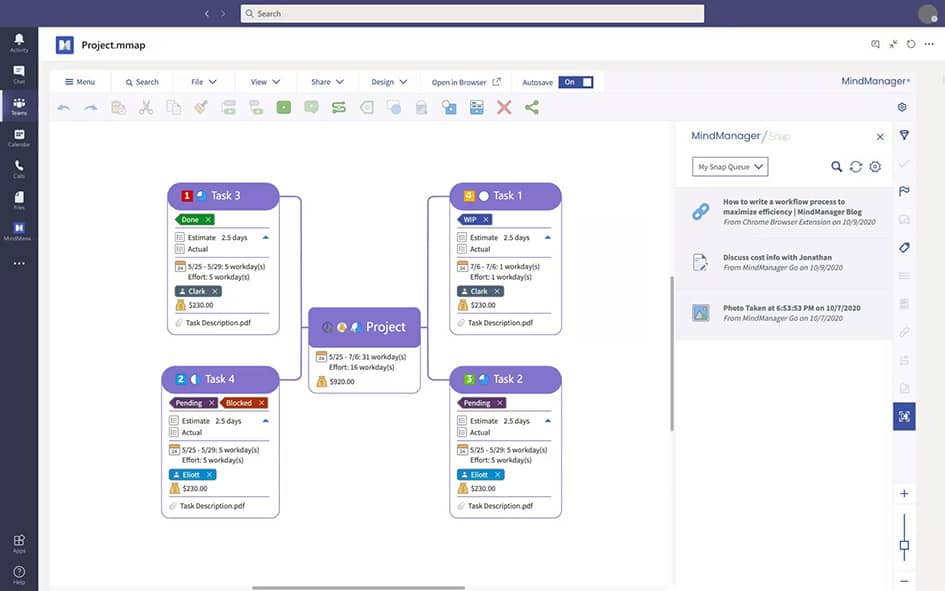The height and width of the screenshot is (591, 945).
Task: Select the Add Relationship icon in the toolbar
Action: click(337, 106)
